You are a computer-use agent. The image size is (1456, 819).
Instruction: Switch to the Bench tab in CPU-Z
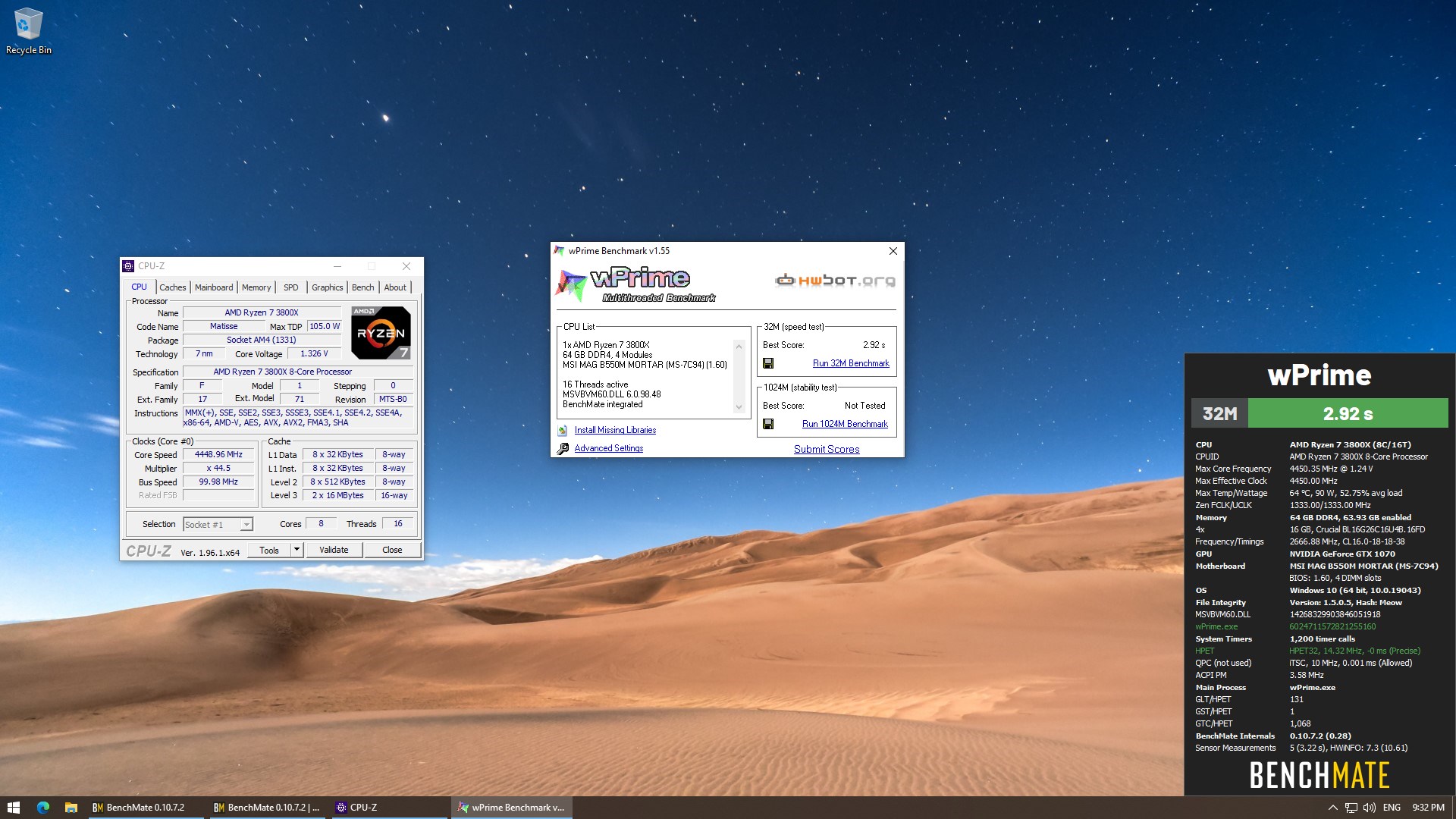363,287
